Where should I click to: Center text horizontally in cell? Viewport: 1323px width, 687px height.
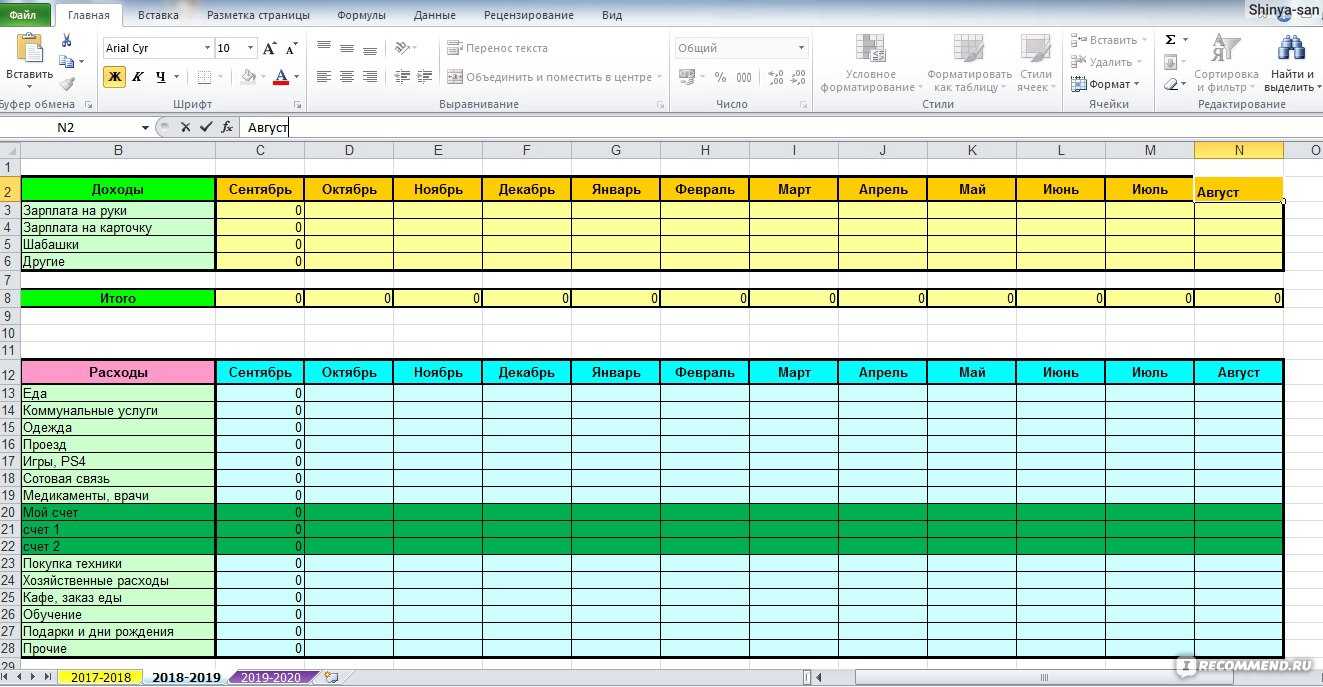pos(347,77)
